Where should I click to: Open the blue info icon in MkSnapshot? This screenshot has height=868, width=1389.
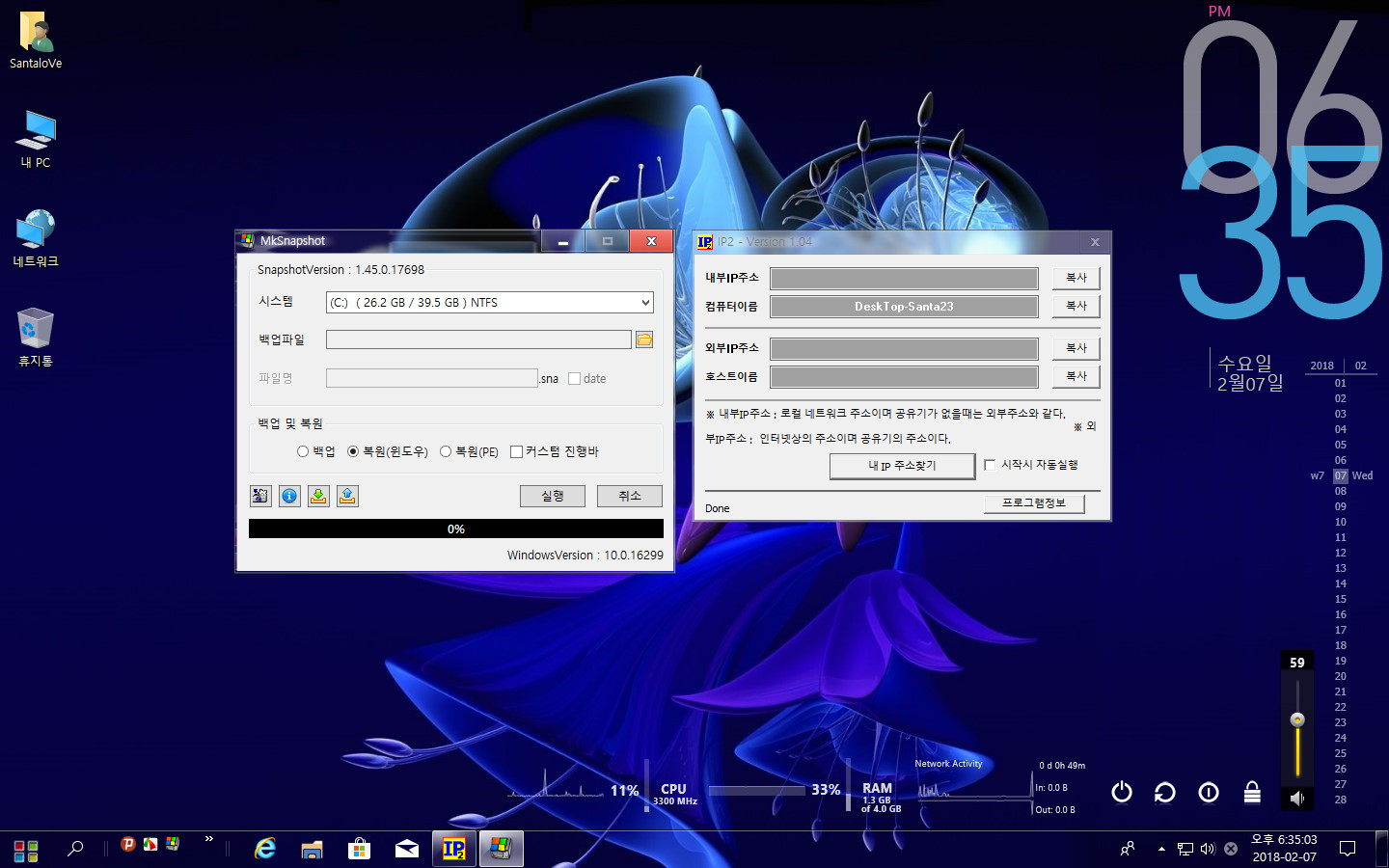[289, 496]
